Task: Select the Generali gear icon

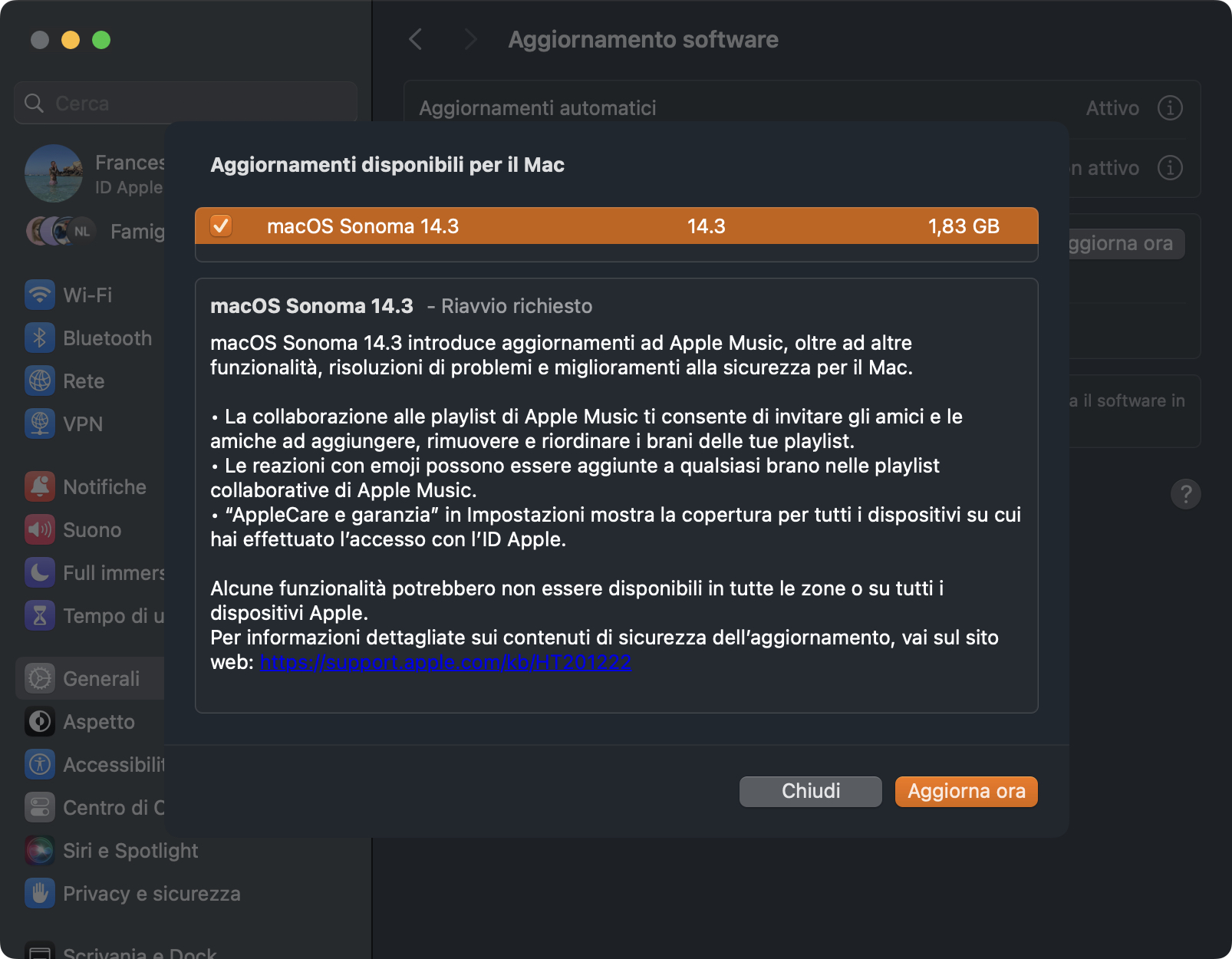Action: click(40, 678)
